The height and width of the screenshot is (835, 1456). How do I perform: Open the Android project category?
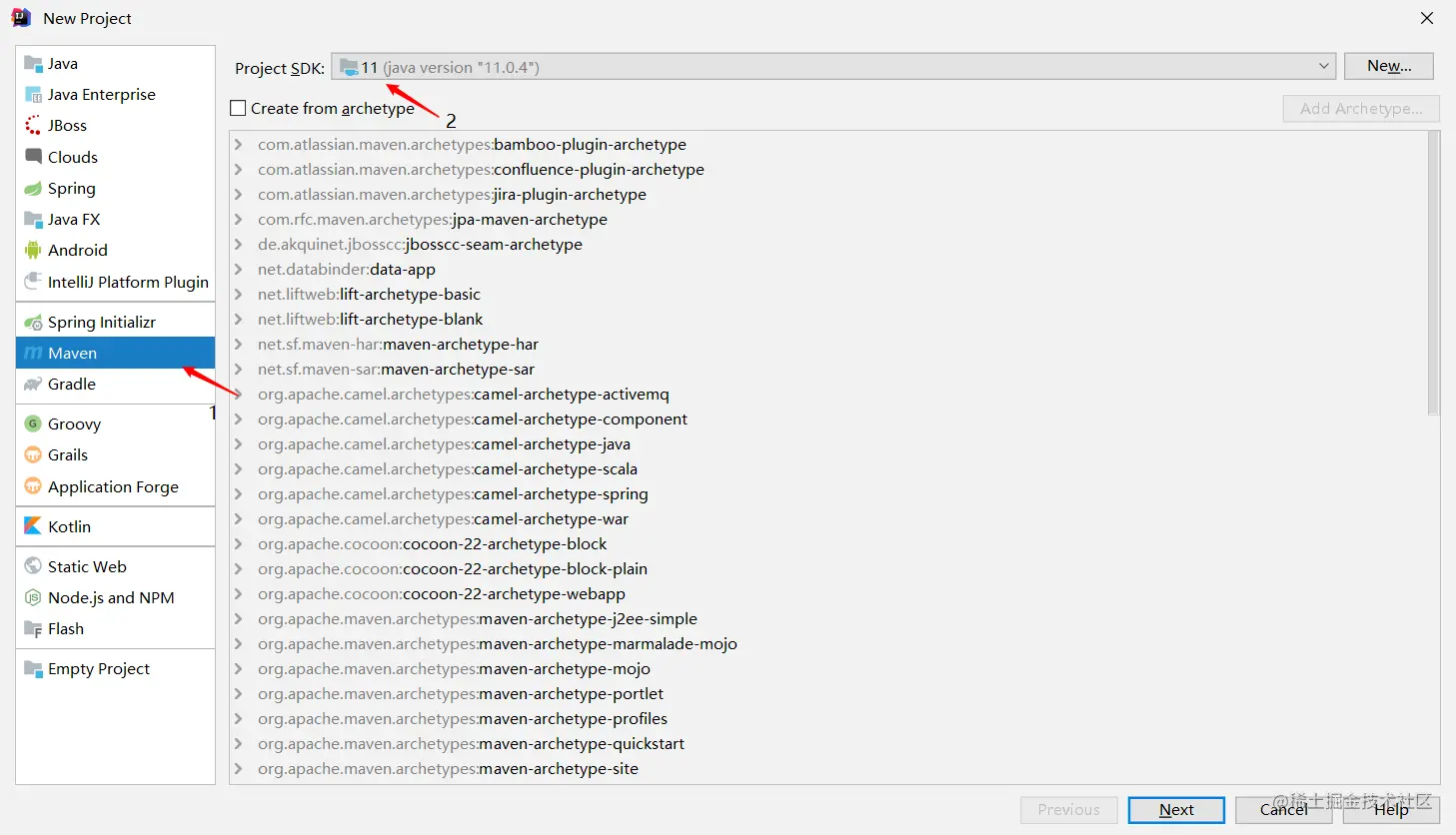76,250
